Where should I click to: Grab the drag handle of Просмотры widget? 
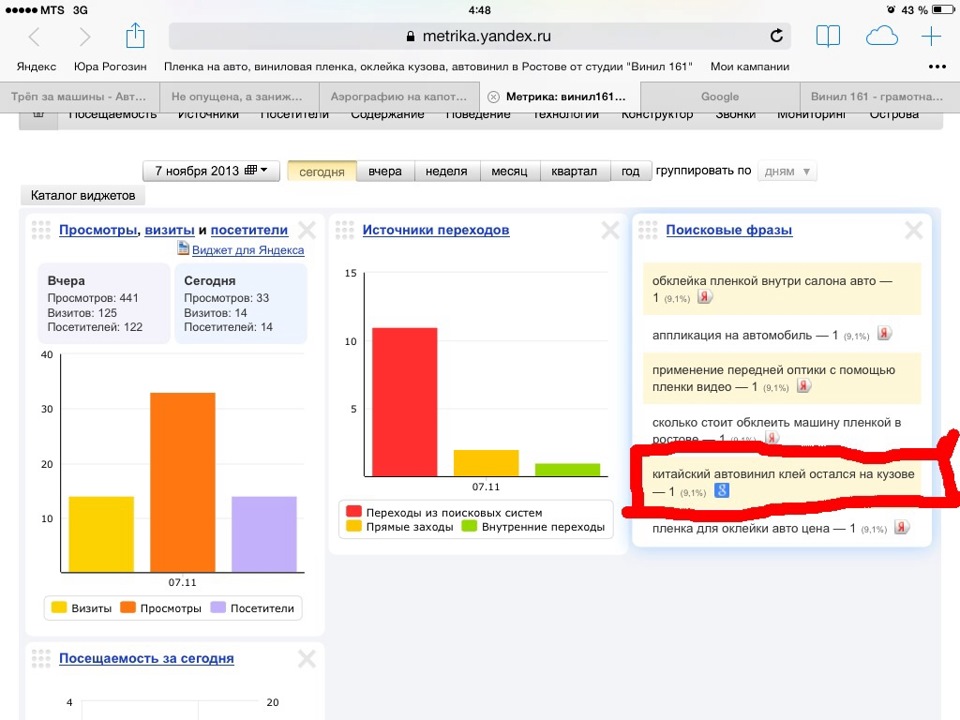(x=41, y=230)
